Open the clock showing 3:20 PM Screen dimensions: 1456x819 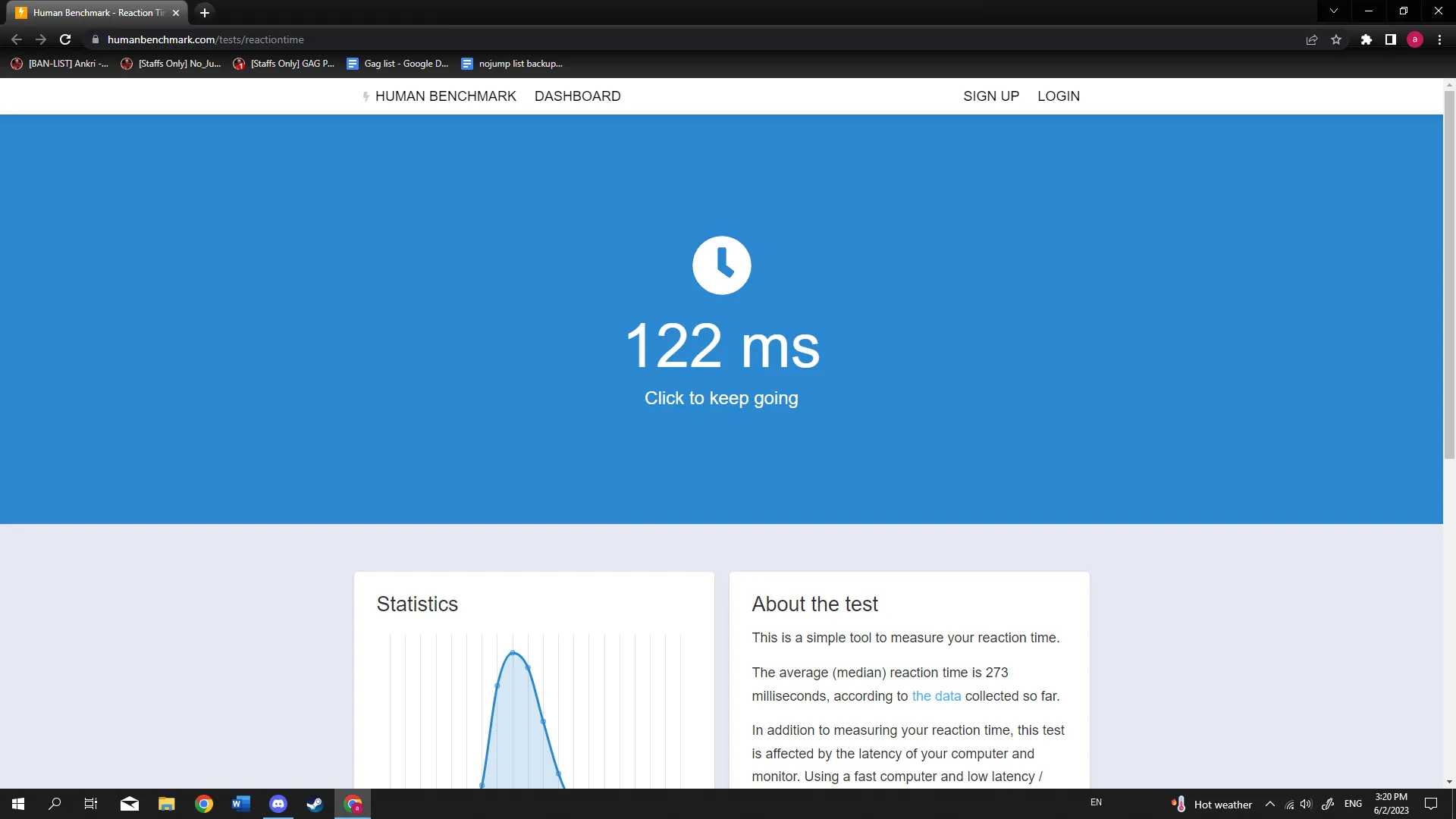1391,804
